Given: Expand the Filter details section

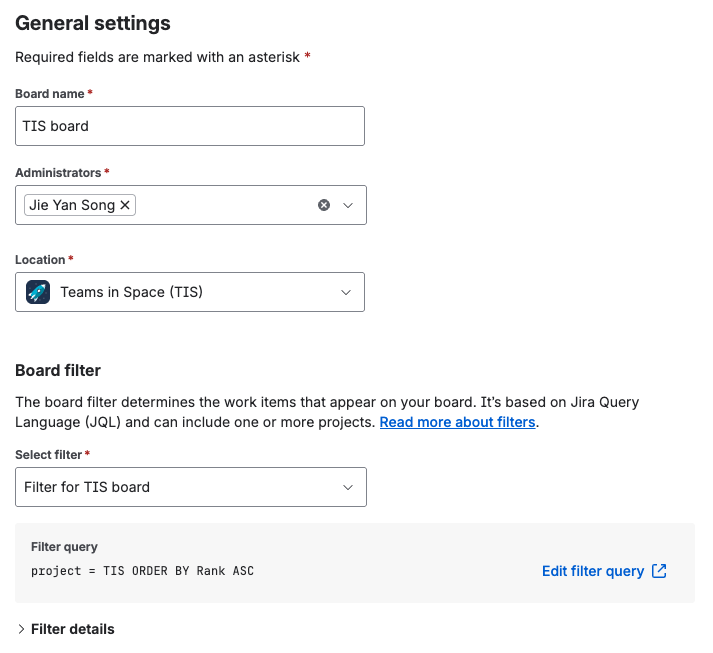Looking at the screenshot, I should coord(21,629).
